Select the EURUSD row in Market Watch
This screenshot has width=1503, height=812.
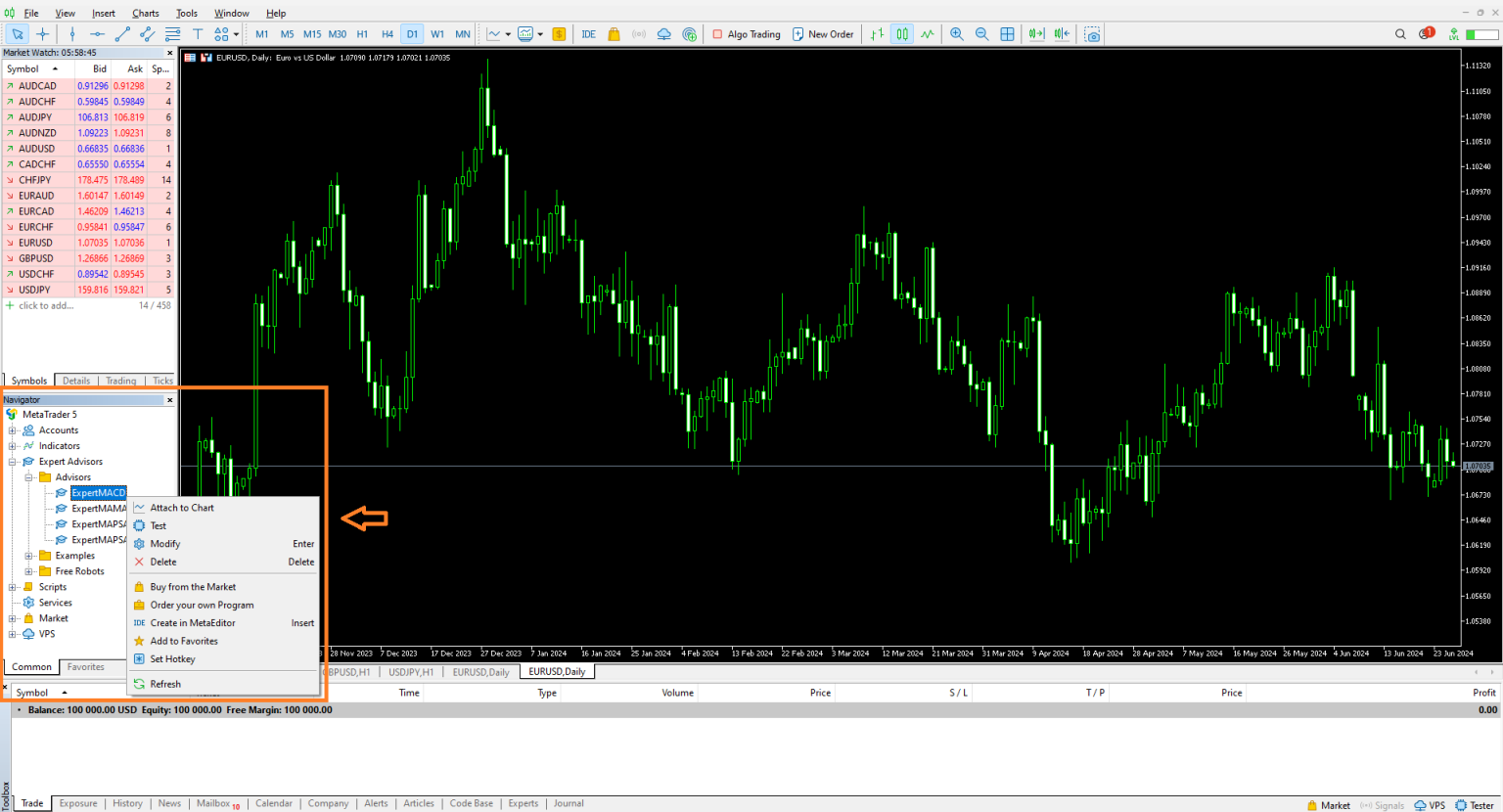click(36, 242)
